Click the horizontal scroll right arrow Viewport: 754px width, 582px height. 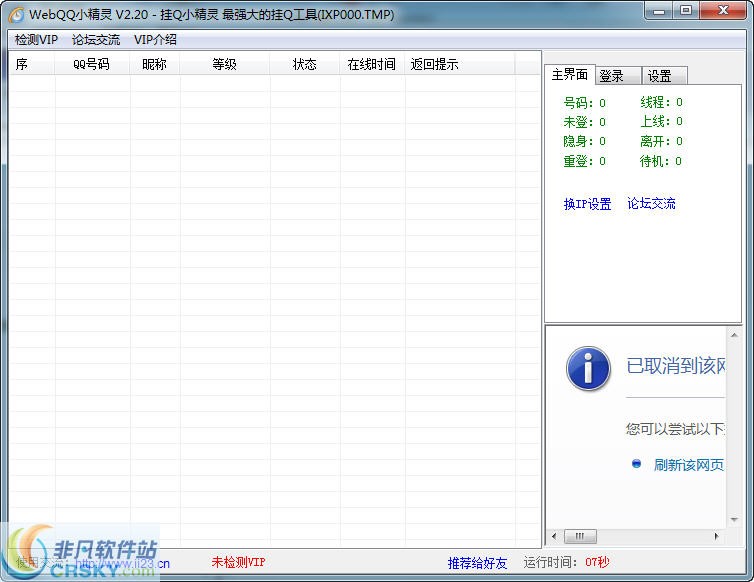pyautogui.click(x=716, y=536)
